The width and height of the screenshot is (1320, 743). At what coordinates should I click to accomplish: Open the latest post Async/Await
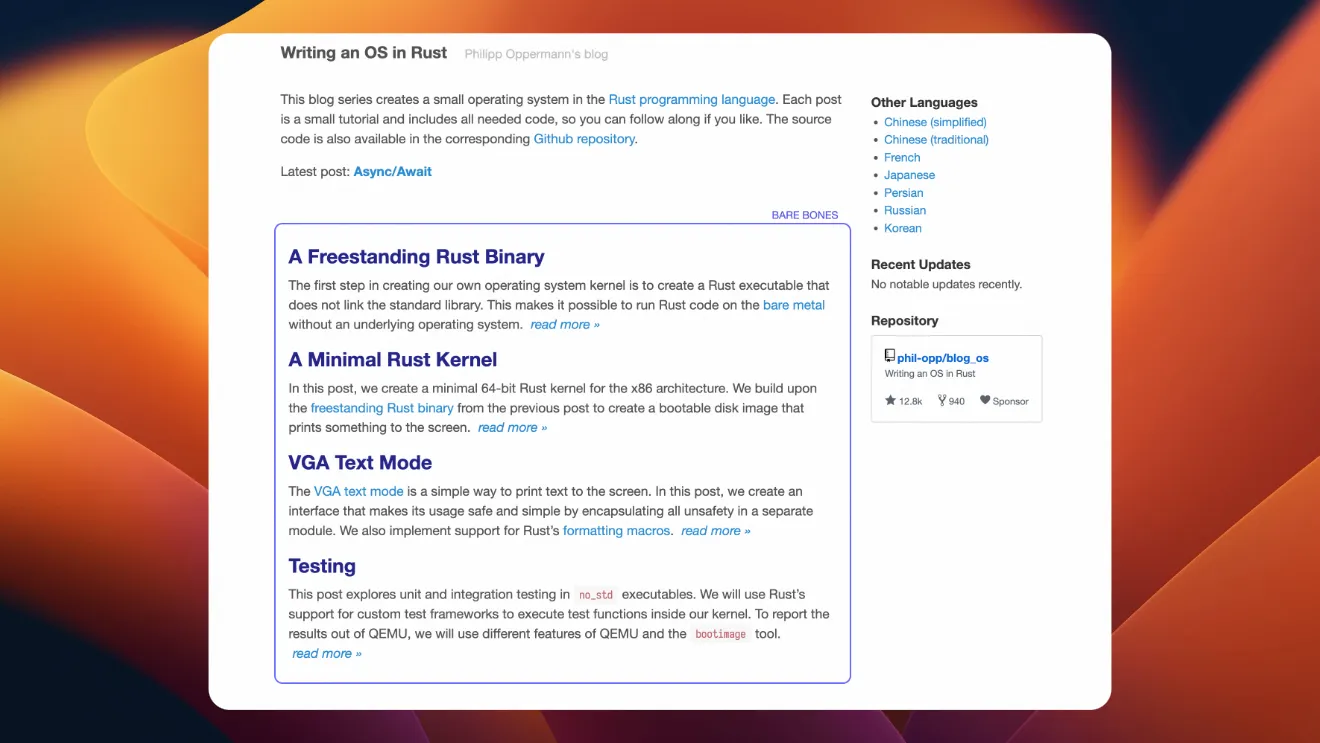pyautogui.click(x=392, y=172)
